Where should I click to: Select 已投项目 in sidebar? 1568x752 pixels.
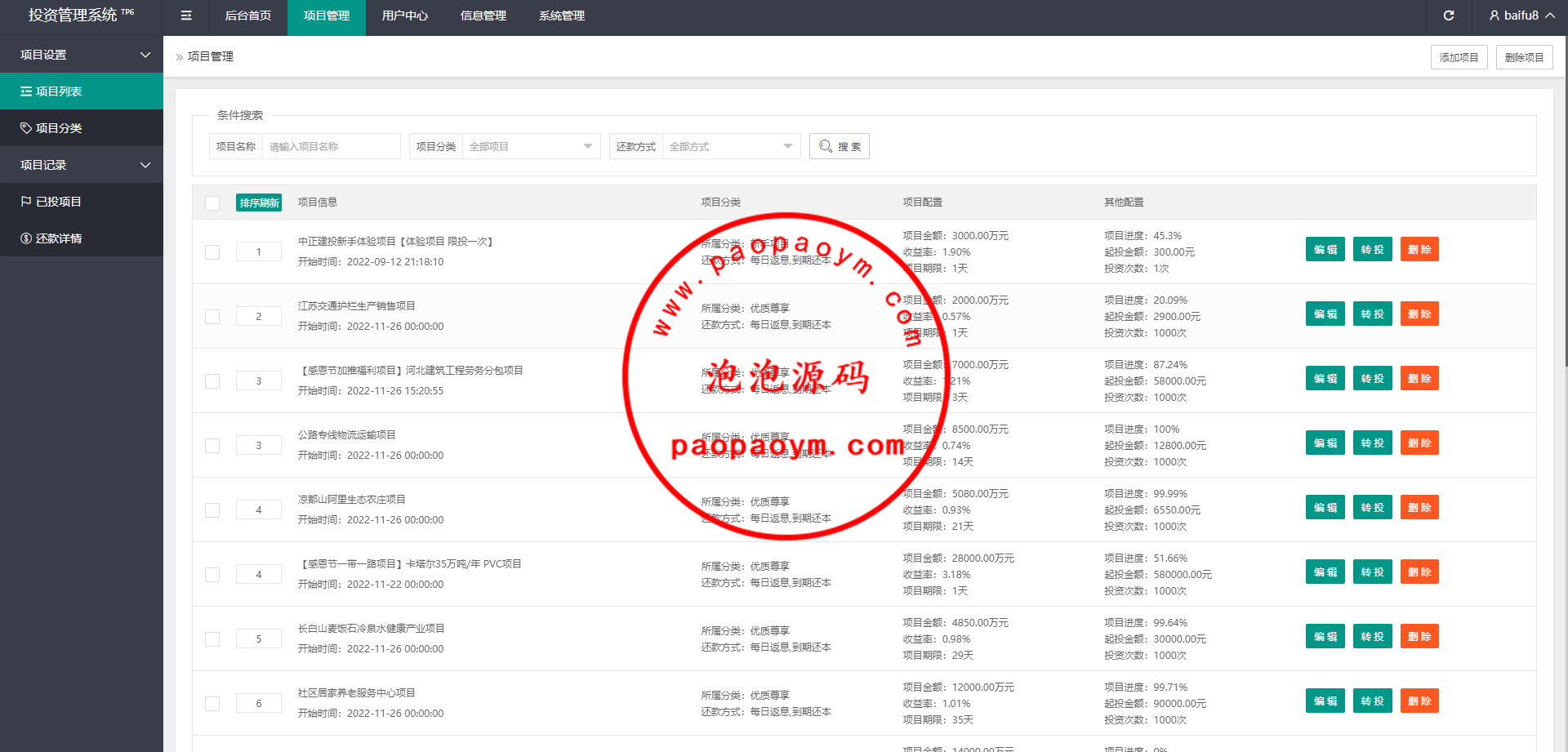pos(82,202)
